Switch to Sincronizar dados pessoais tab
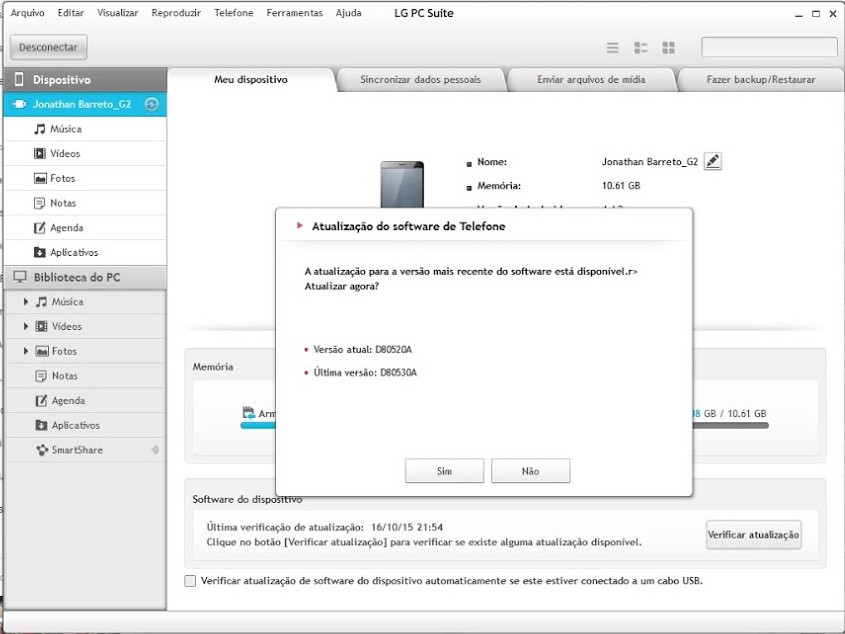Screen dimensions: 845x634 click(420, 80)
